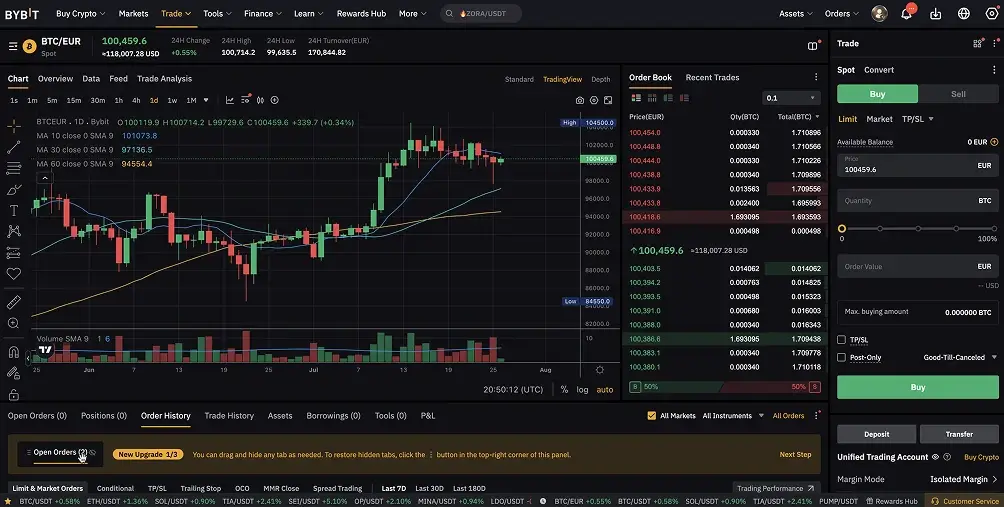Toggle magnet mode on chart
Viewport: 1004px width, 507px height.
(13, 352)
